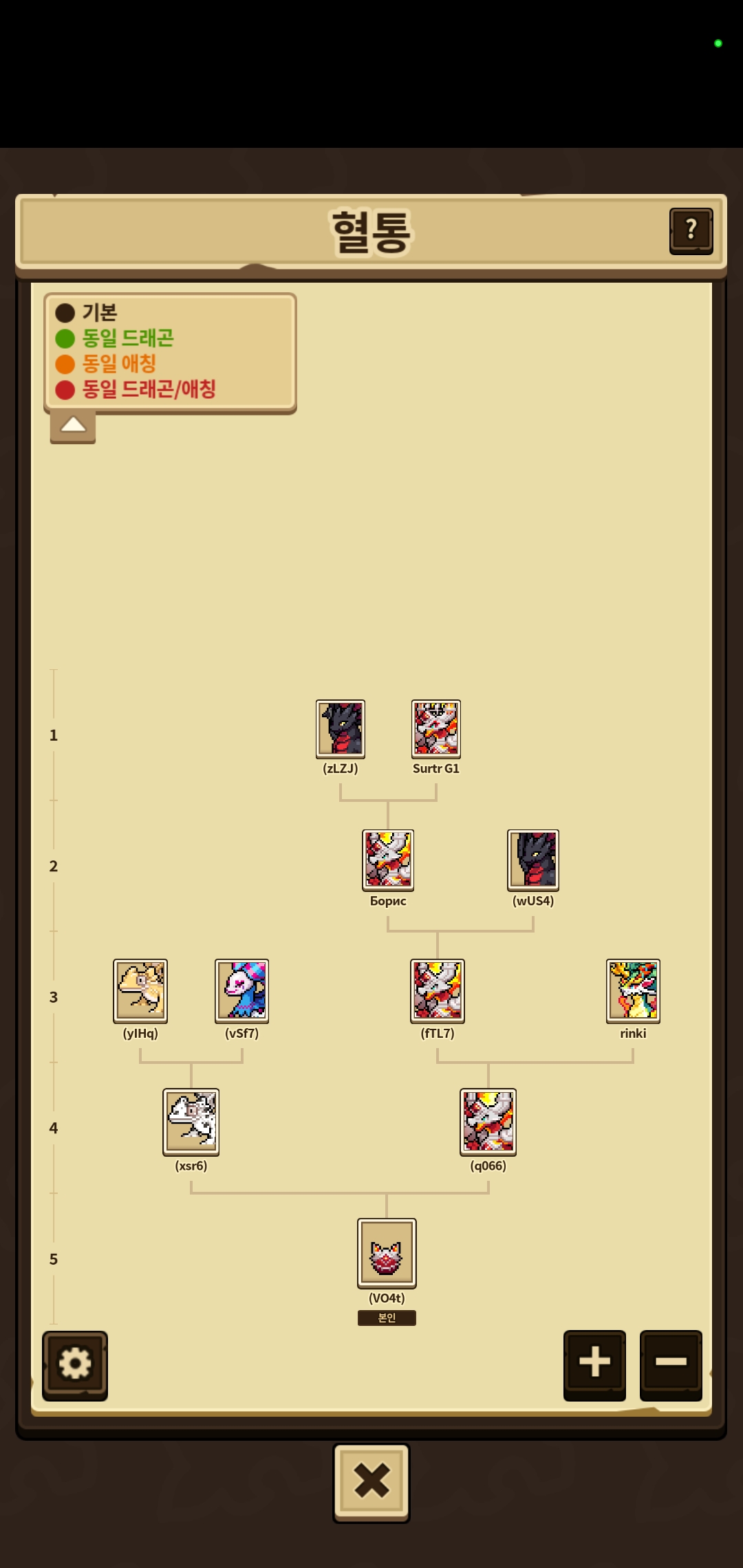This screenshot has width=743, height=1568.
Task: Select the (xsr6) white dragon portrait
Action: 191,1122
